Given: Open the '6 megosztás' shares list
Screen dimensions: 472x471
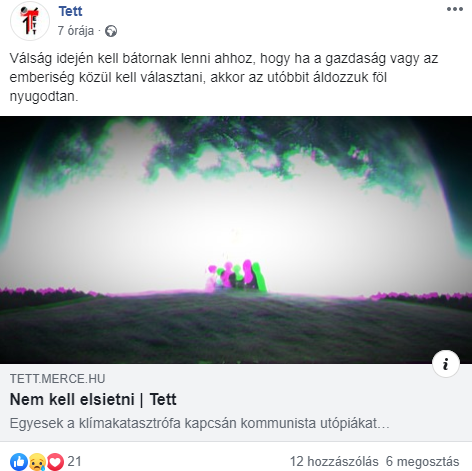Looking at the screenshot, I should point(422,462).
